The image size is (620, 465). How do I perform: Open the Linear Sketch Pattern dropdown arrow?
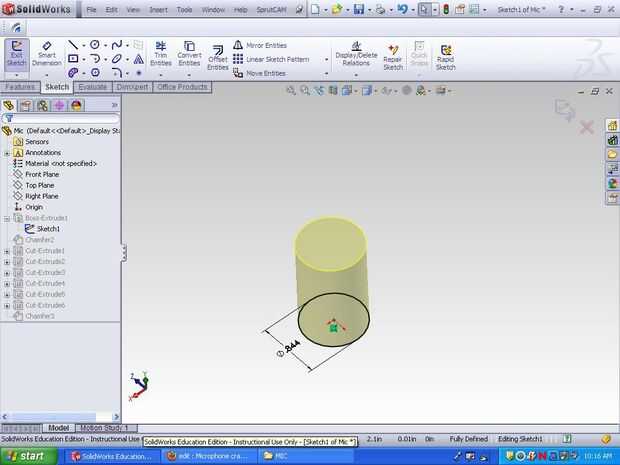coord(326,60)
